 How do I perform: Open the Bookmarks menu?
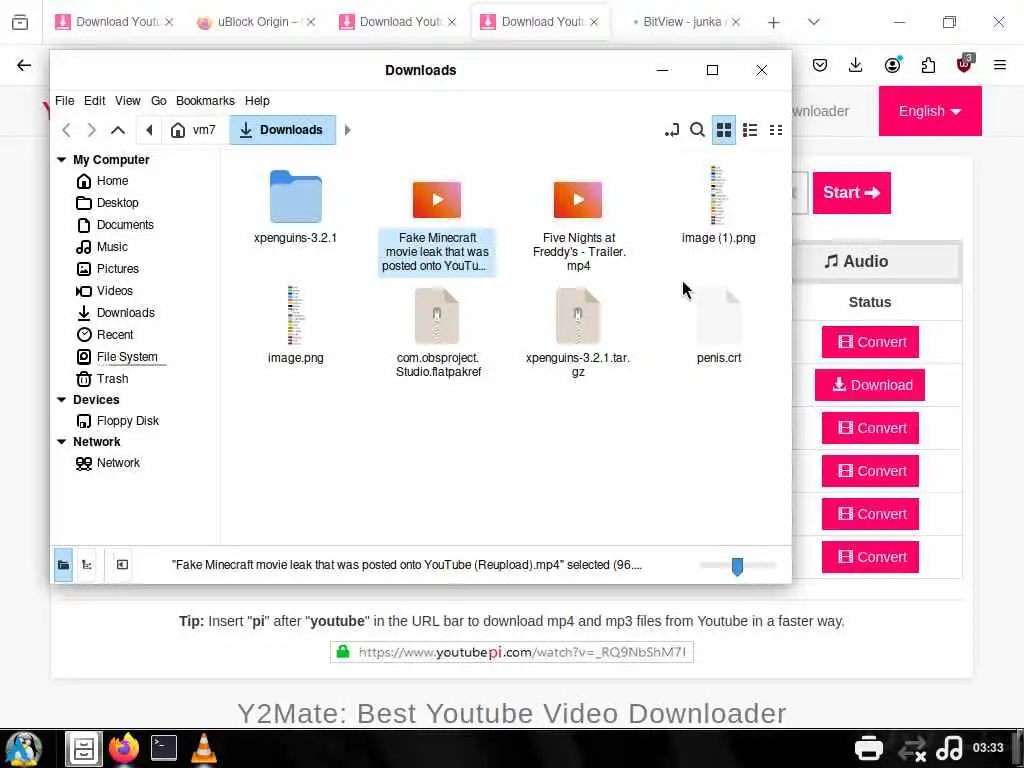[x=205, y=101]
